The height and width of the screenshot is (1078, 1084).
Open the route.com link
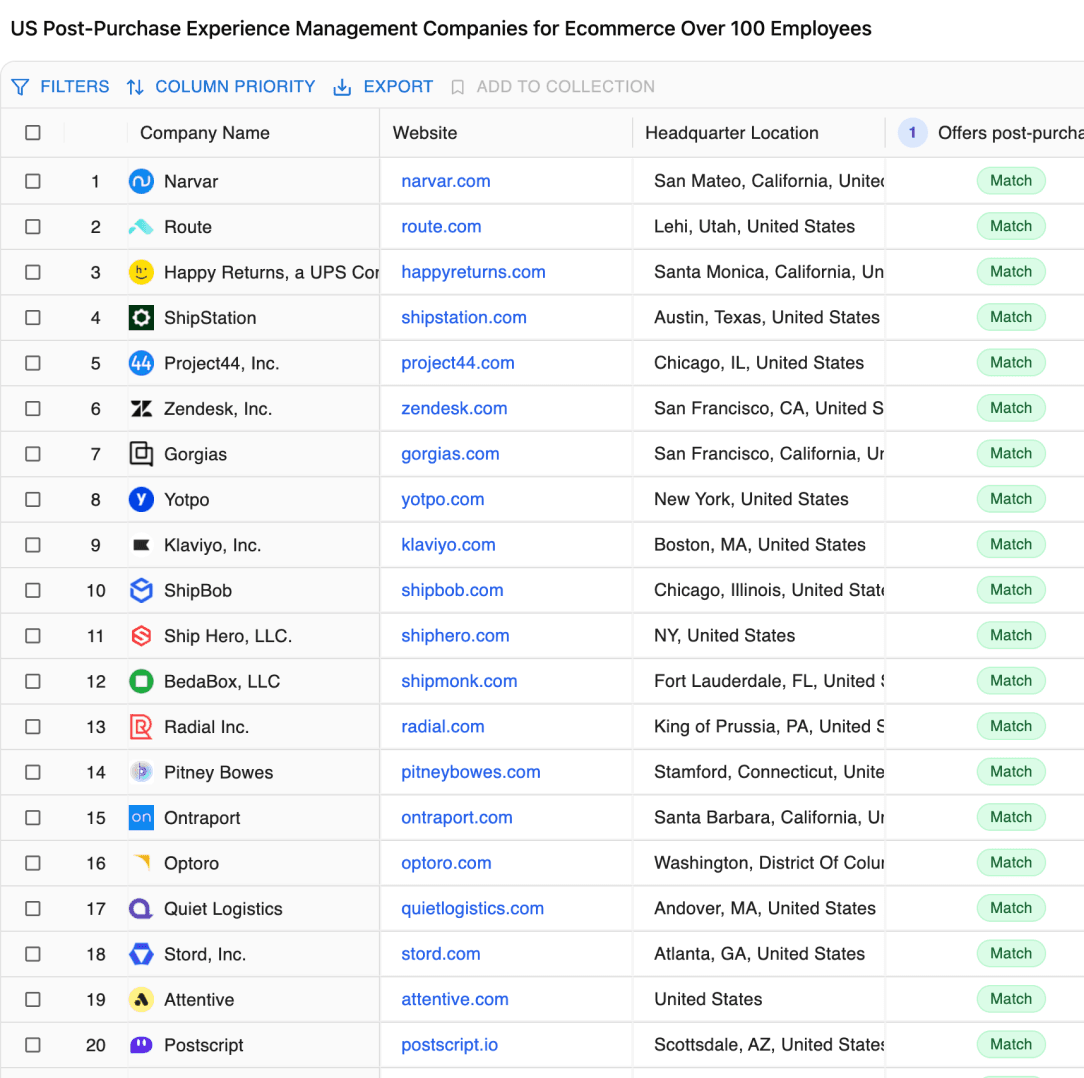click(441, 227)
